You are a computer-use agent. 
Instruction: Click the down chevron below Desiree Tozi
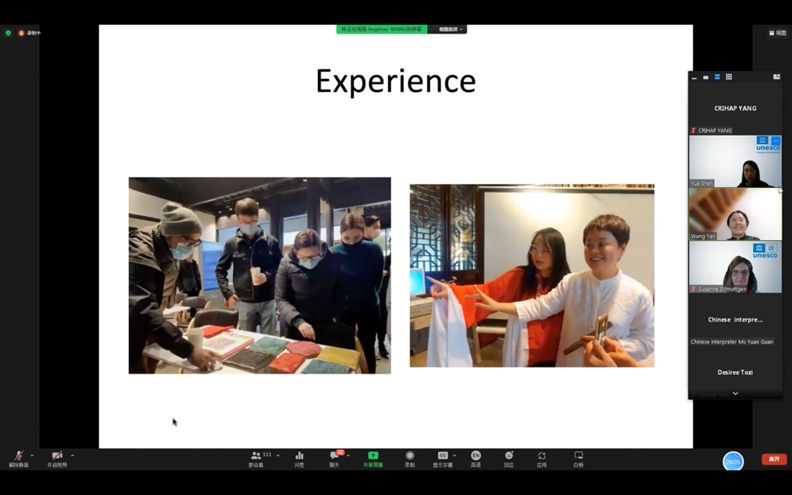coord(735,393)
